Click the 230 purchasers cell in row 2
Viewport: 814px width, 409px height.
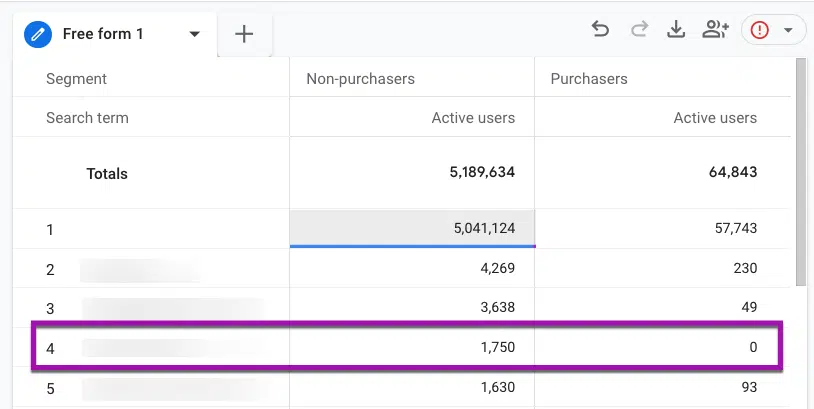click(x=662, y=268)
